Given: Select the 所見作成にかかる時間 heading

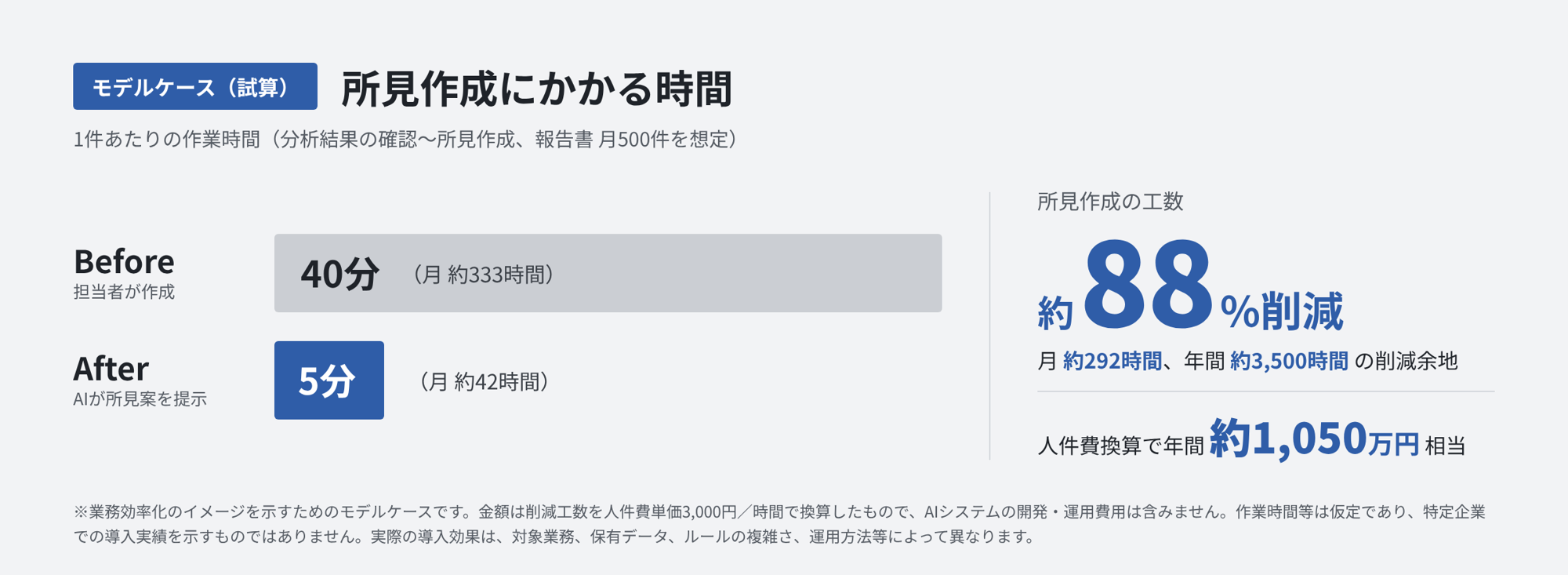Looking at the screenshot, I should pos(536,88).
